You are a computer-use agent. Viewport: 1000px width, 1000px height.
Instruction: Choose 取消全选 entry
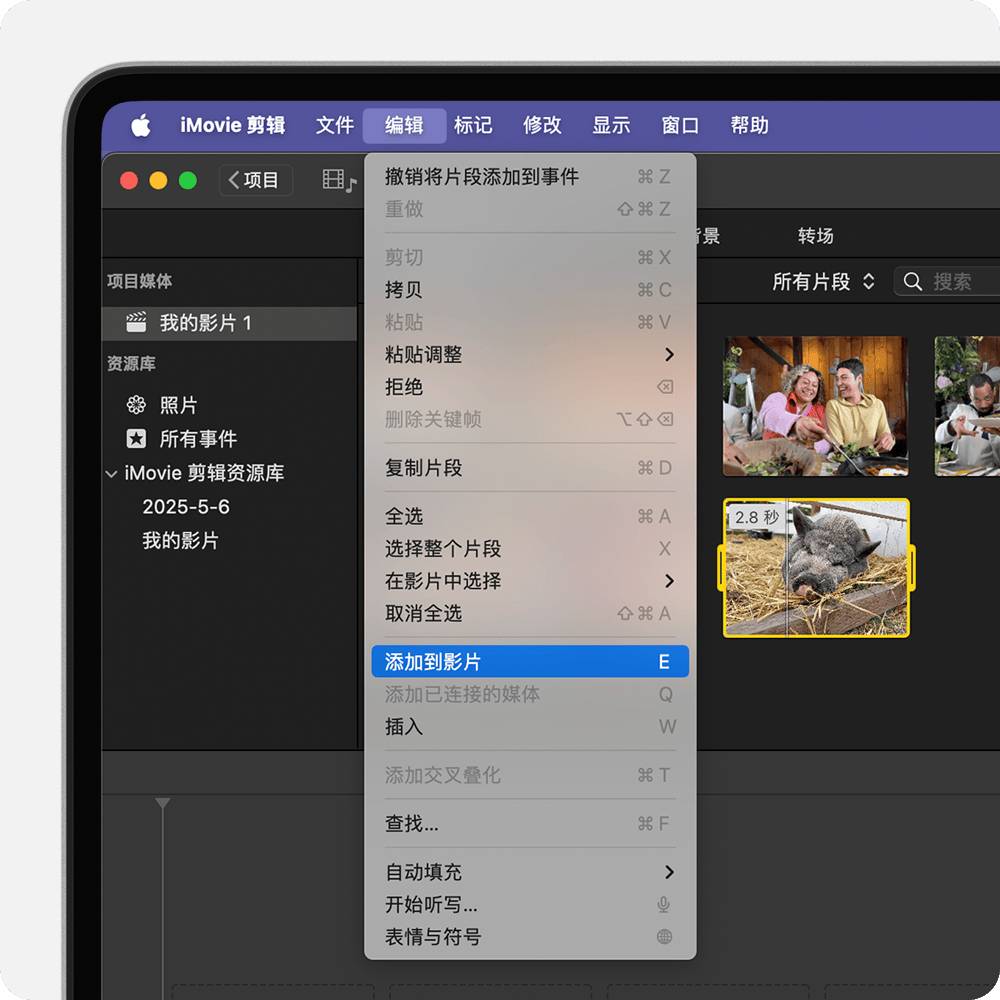pyautogui.click(x=529, y=614)
